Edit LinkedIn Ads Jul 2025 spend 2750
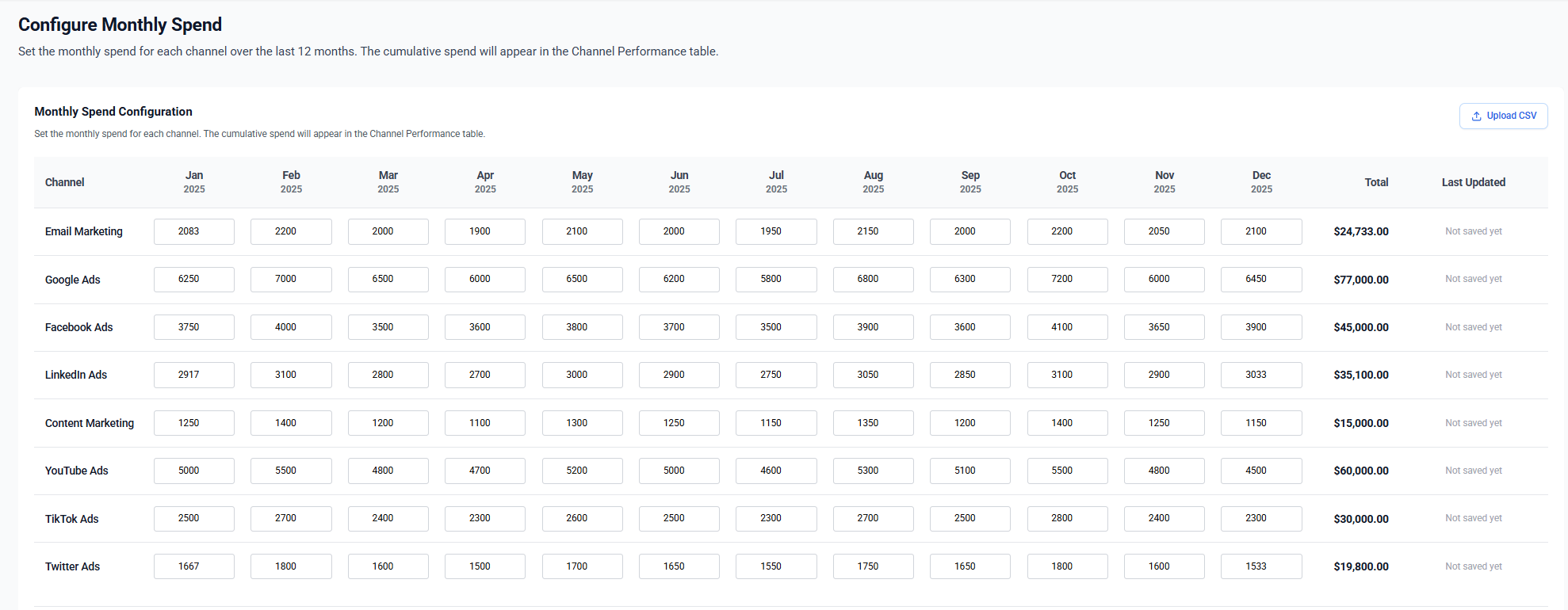Screen dimensions: 1568x610 [x=776, y=375]
